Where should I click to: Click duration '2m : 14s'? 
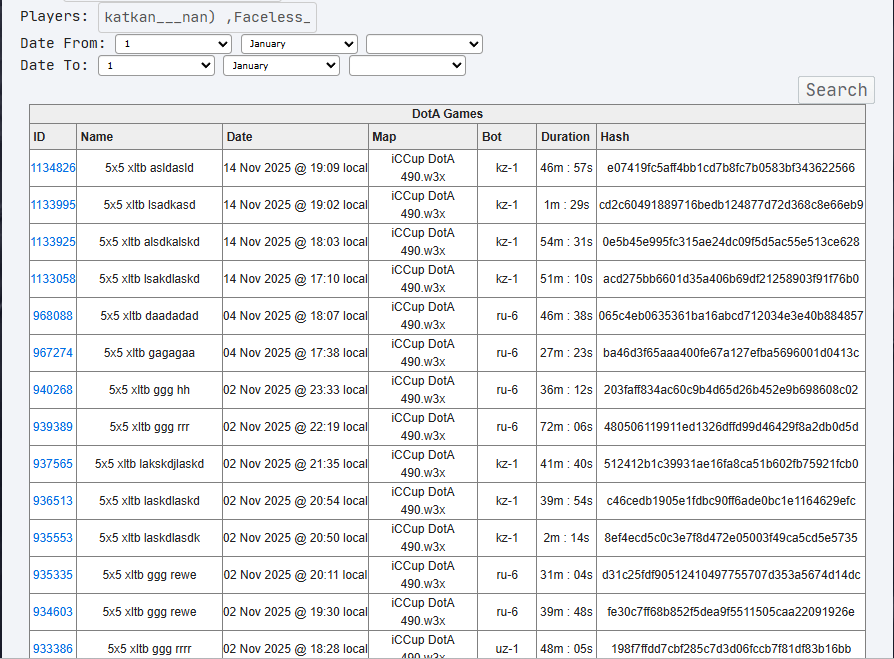[566, 538]
